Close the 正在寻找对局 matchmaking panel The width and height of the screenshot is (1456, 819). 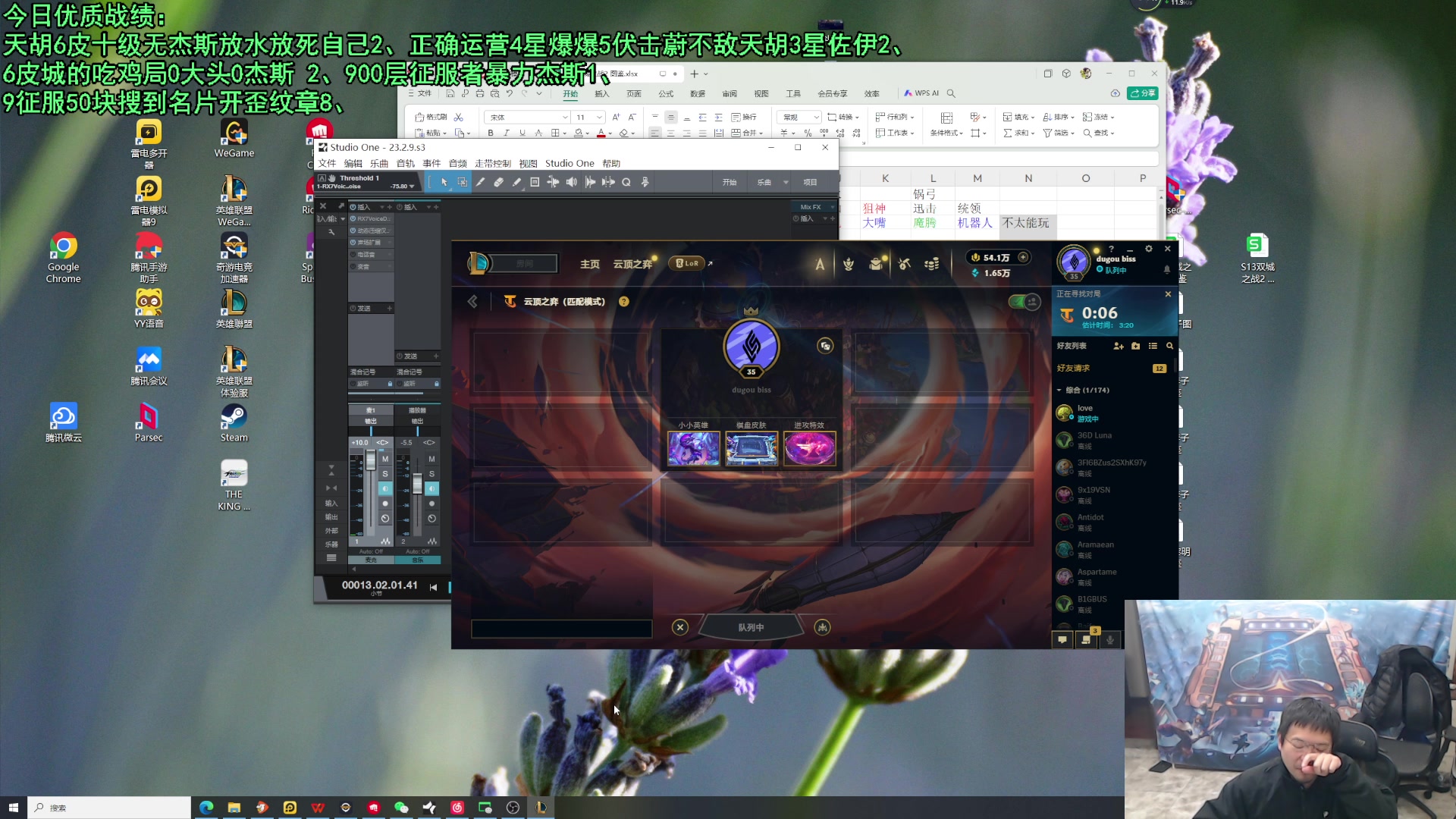pyautogui.click(x=1168, y=294)
